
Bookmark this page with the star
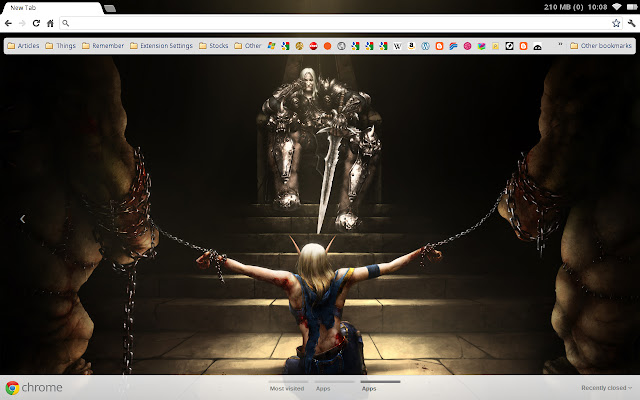coord(616,23)
